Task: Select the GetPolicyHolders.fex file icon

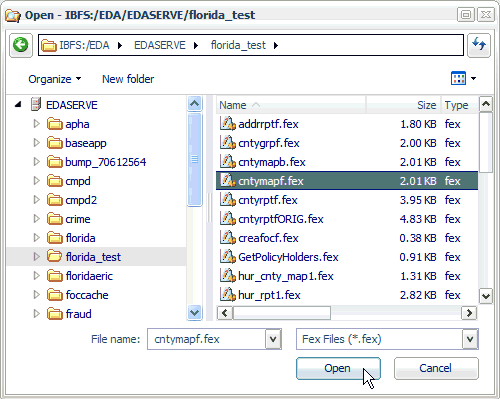Action: tap(228, 257)
